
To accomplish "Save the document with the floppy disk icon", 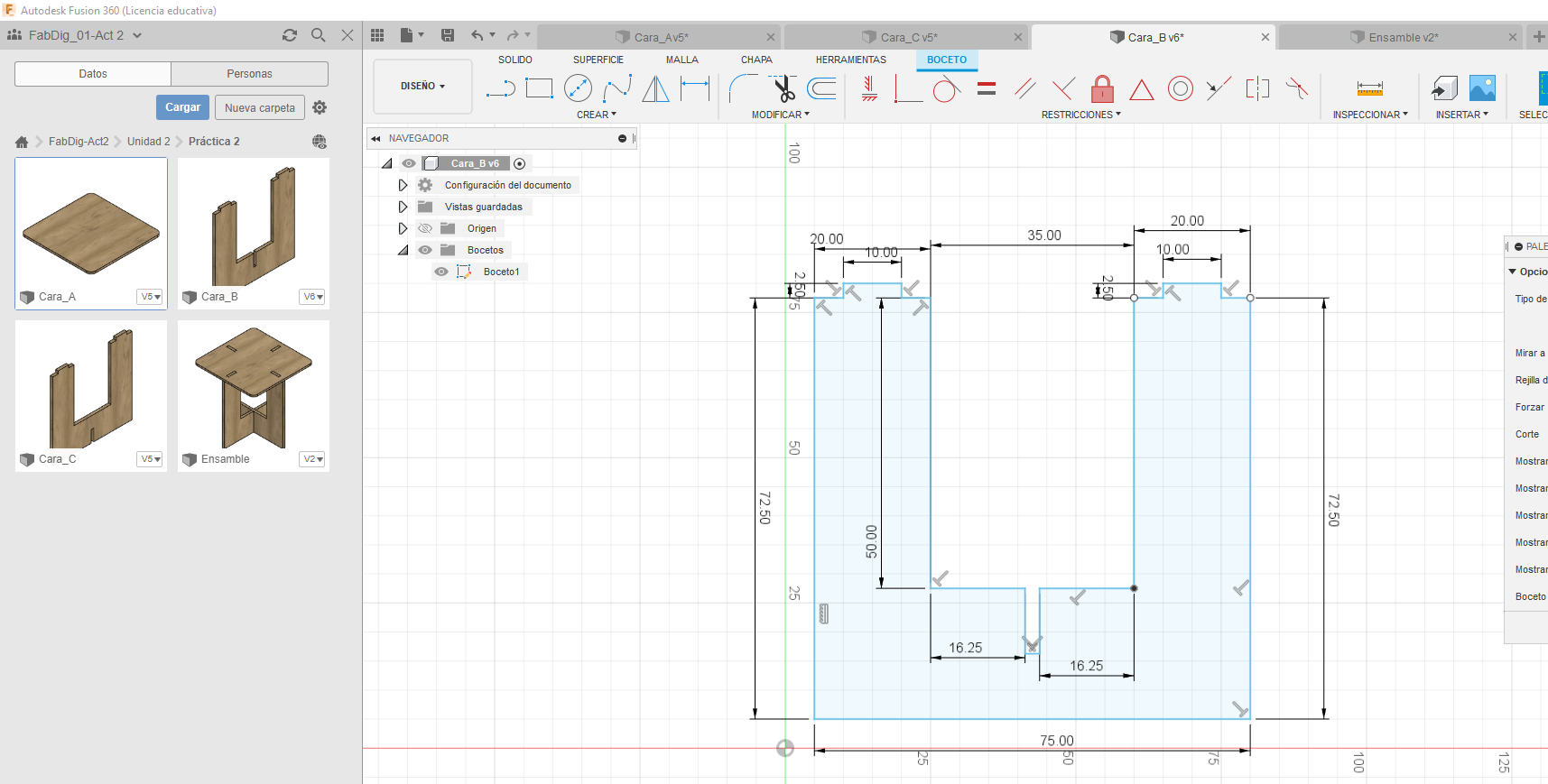I will point(448,35).
